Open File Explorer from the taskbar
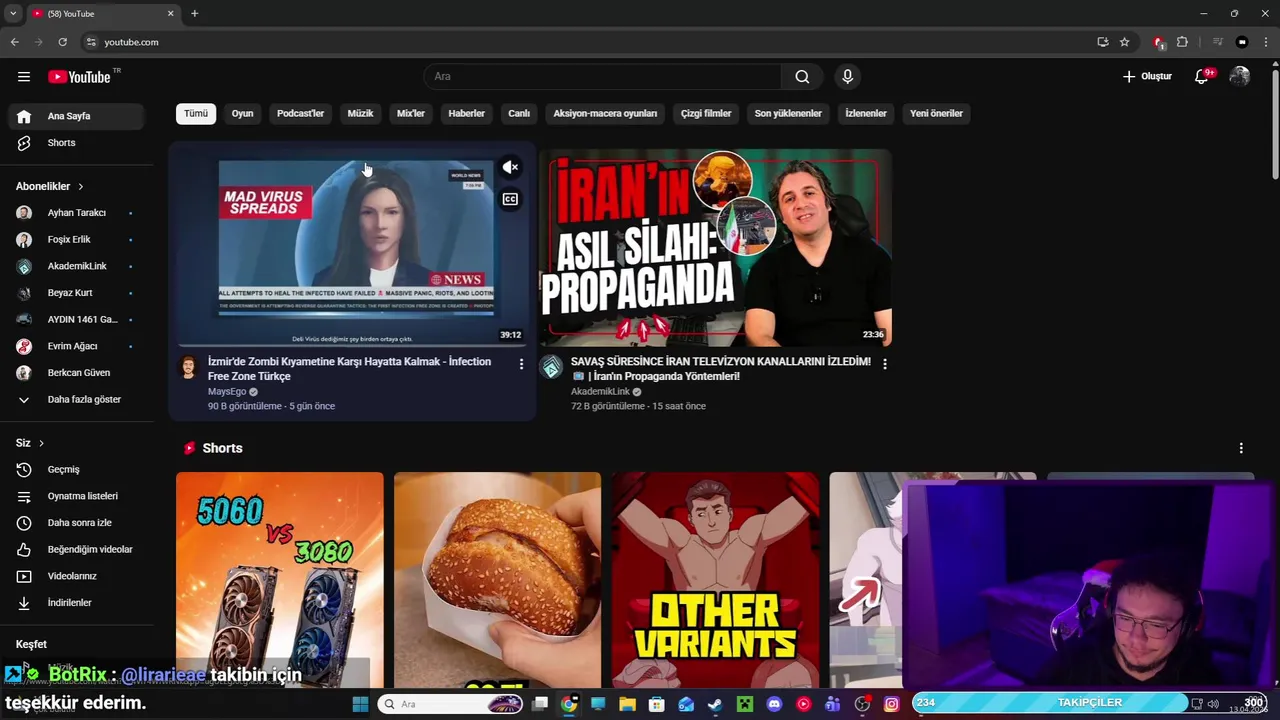Screen dimensions: 1280x720 tap(627, 704)
